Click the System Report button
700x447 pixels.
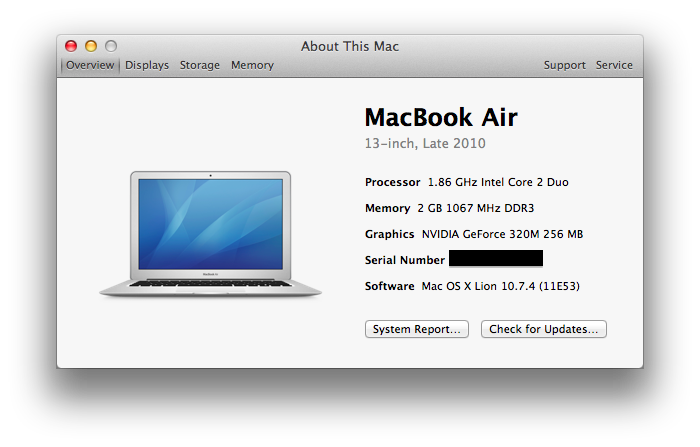[417, 329]
